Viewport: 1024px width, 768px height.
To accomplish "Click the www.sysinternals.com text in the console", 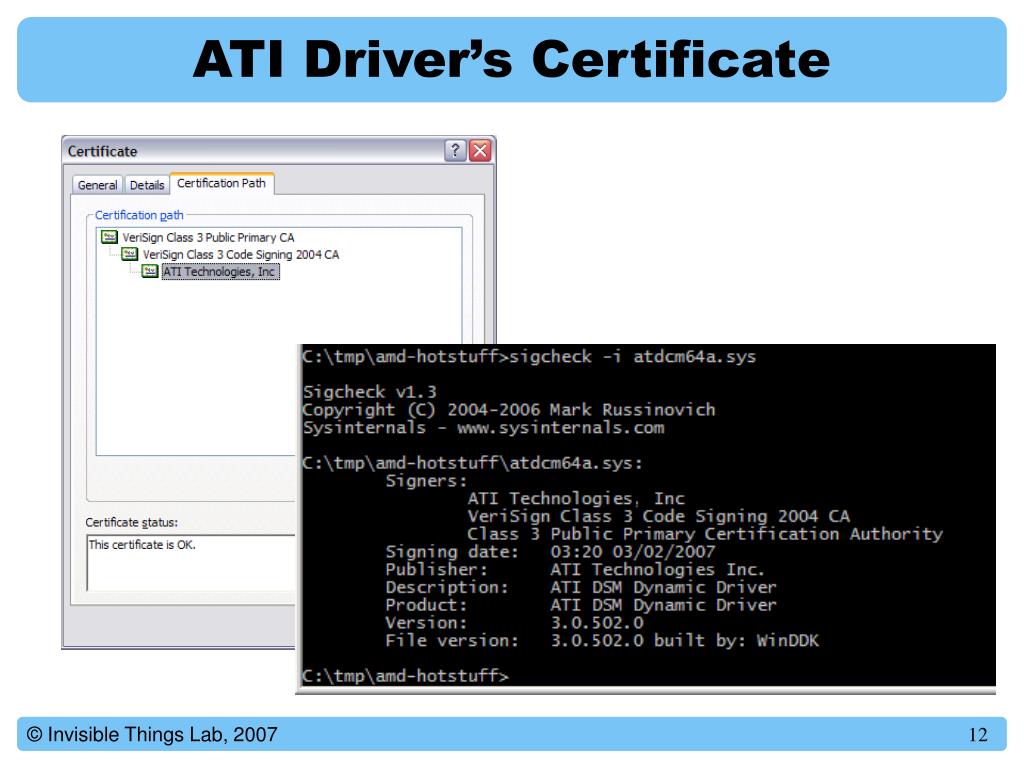I will click(x=560, y=428).
